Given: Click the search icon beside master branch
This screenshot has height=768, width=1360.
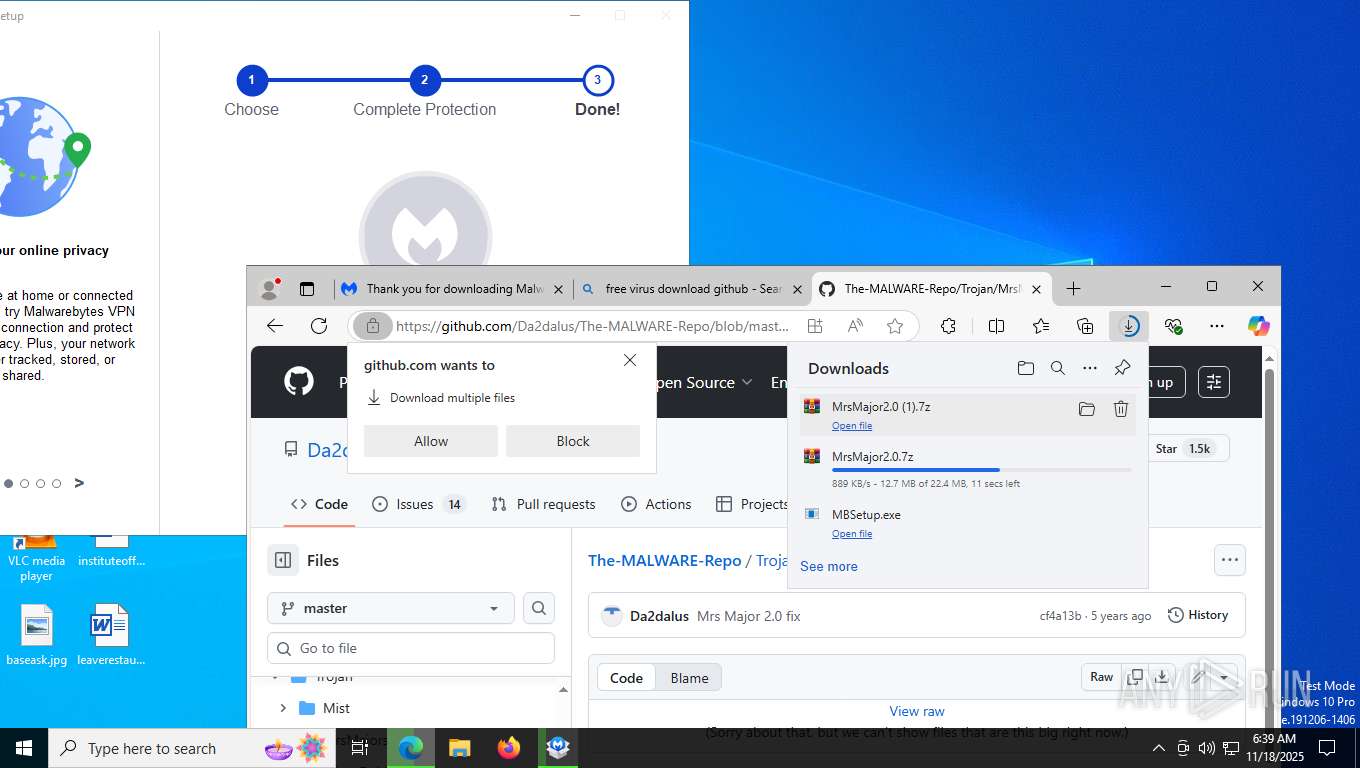Looking at the screenshot, I should click(x=539, y=608).
